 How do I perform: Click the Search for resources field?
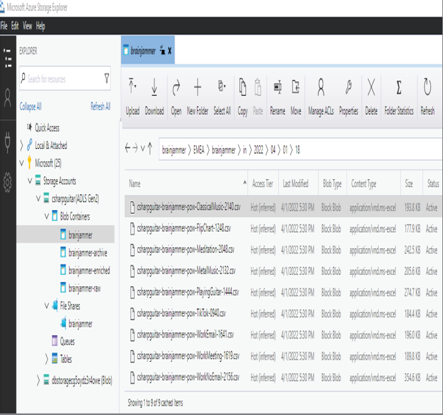coord(65,78)
